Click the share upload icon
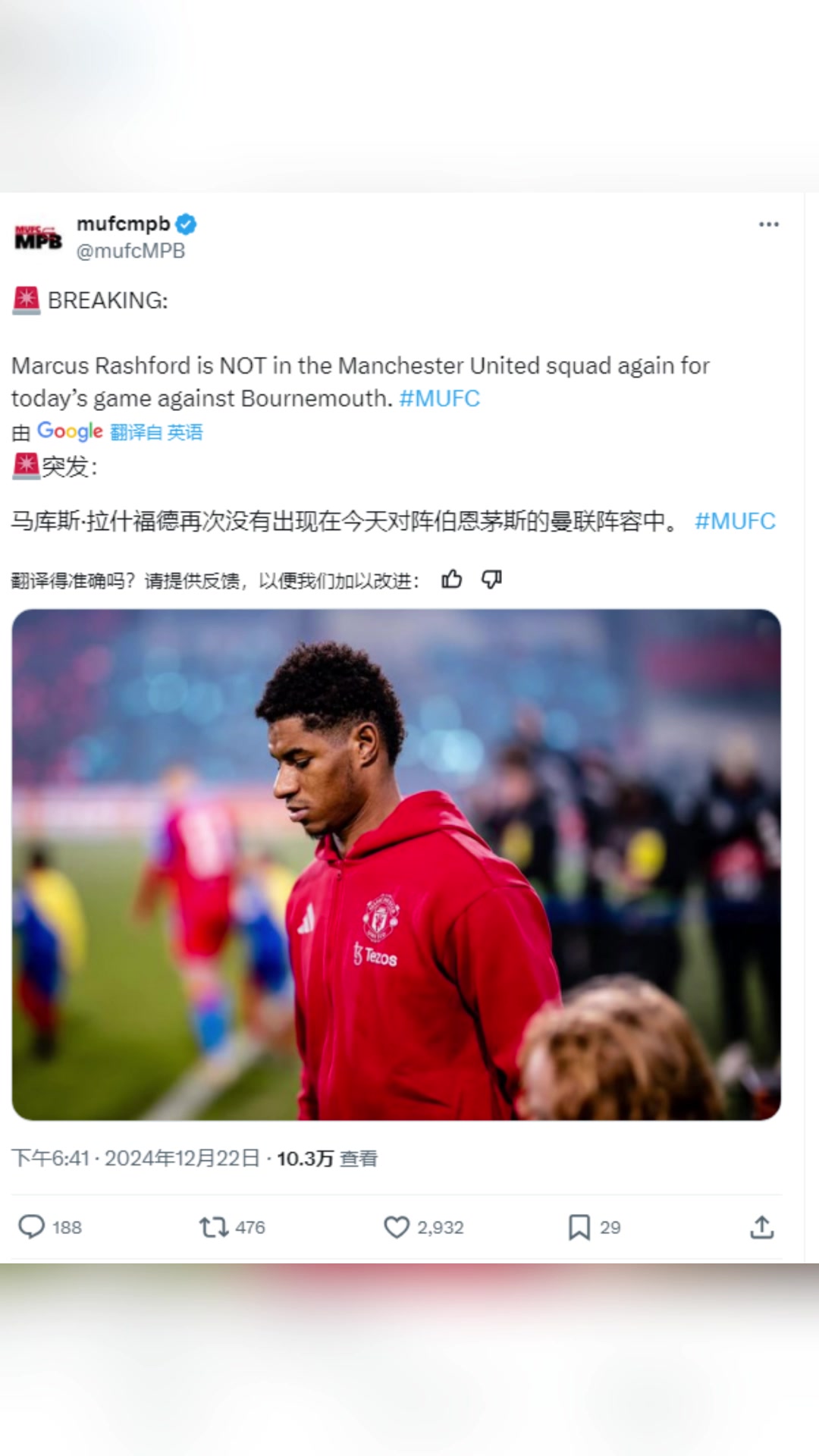Image resolution: width=819 pixels, height=1456 pixels. pyautogui.click(x=761, y=1227)
